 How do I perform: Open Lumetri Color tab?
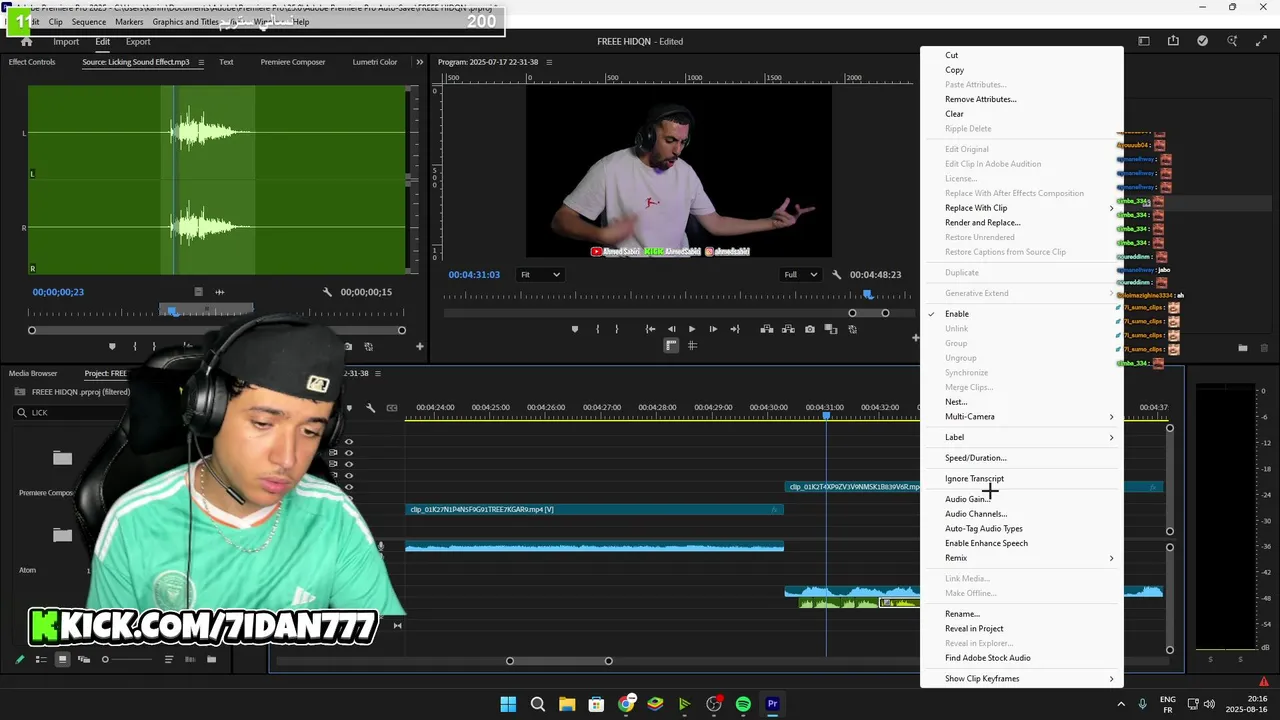tap(375, 62)
